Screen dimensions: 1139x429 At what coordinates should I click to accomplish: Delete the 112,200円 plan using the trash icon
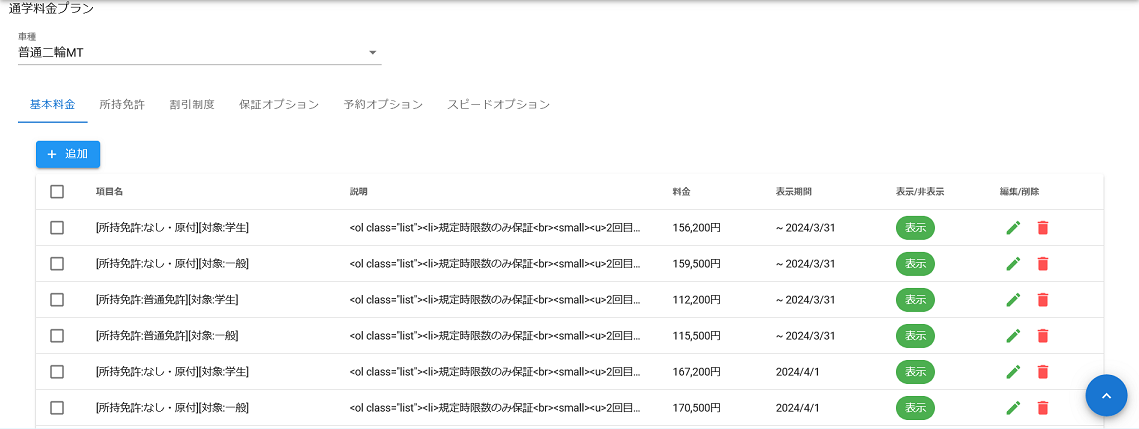pyautogui.click(x=1043, y=300)
